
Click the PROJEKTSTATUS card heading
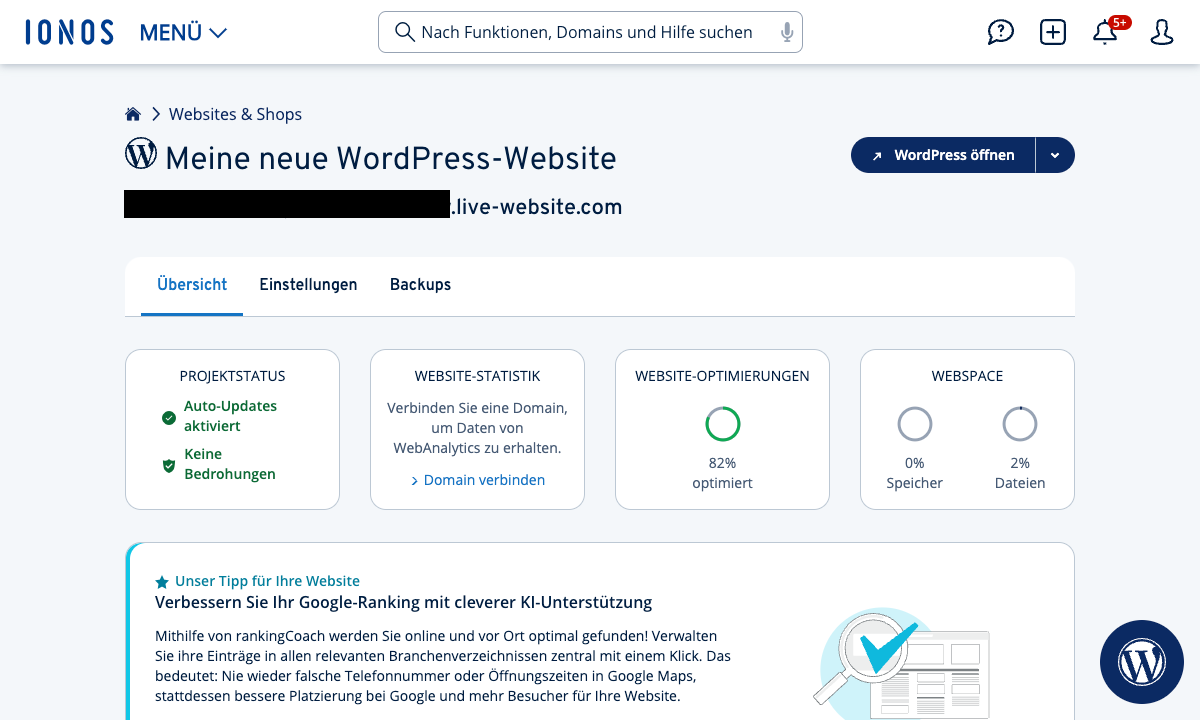click(x=232, y=376)
